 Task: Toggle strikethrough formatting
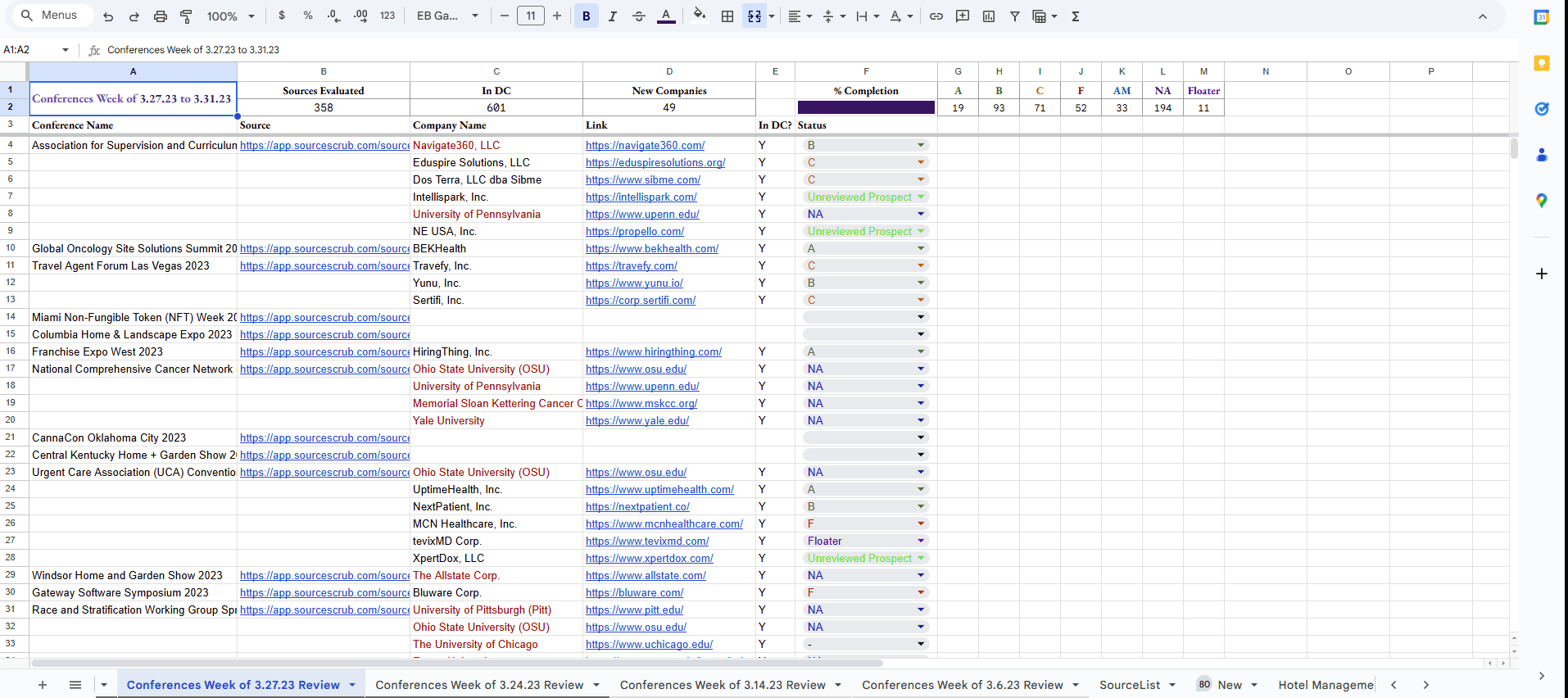click(x=639, y=16)
